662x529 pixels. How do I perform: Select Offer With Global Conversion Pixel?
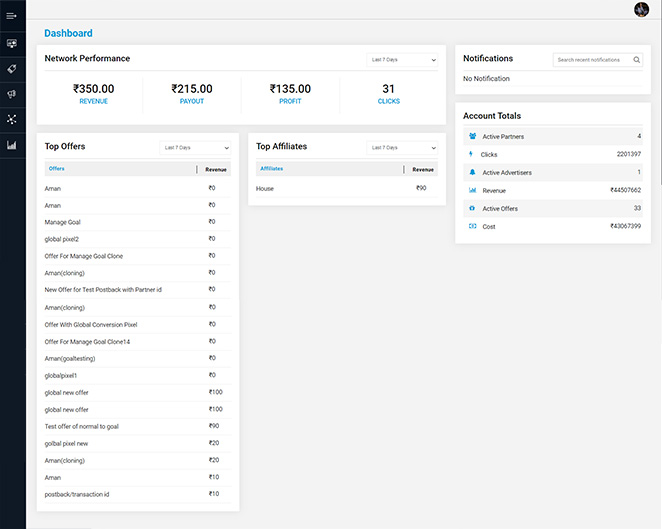click(x=91, y=325)
